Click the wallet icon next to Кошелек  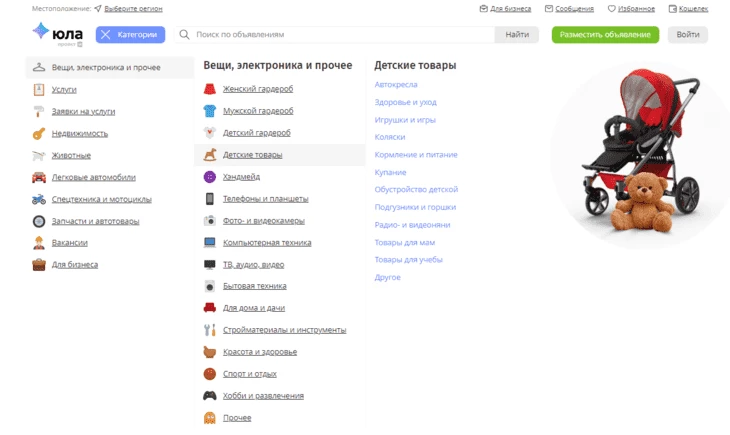672,8
